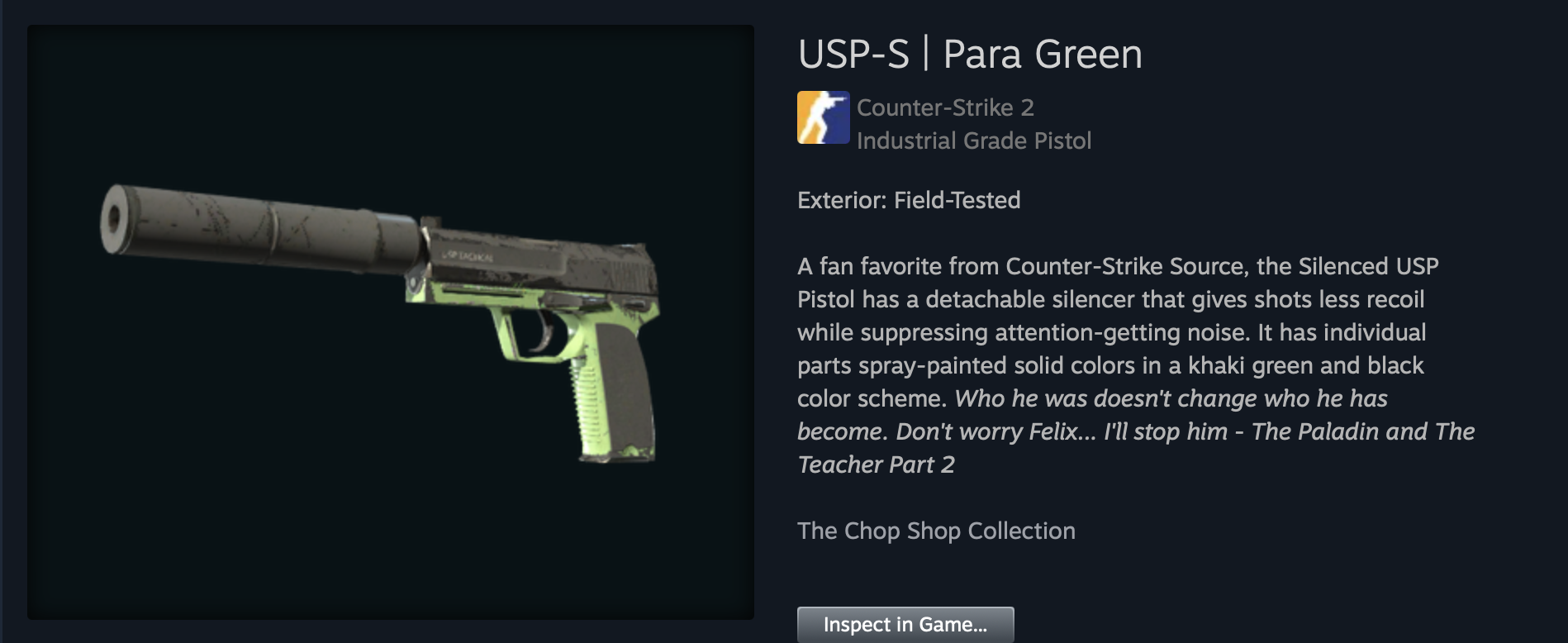The width and height of the screenshot is (1568, 643).
Task: Click the Inspect in Game button
Action: click(x=905, y=625)
